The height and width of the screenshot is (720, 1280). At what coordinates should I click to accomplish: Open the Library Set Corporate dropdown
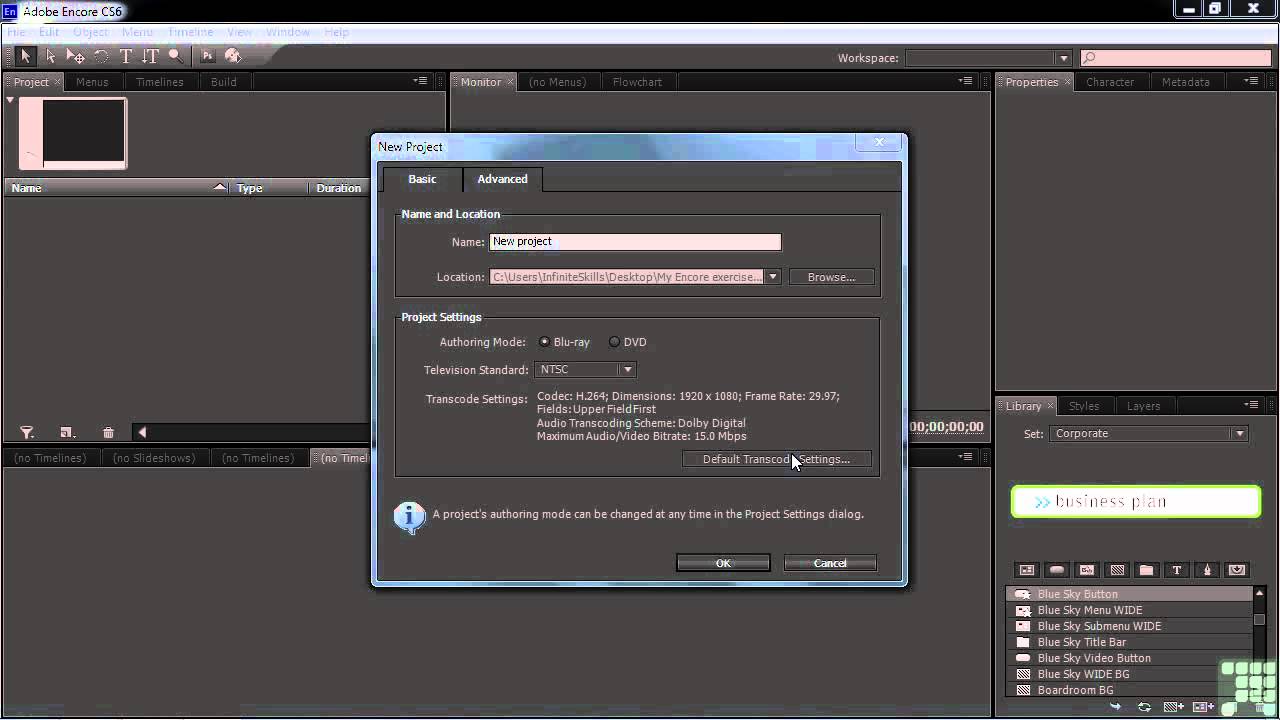1148,434
